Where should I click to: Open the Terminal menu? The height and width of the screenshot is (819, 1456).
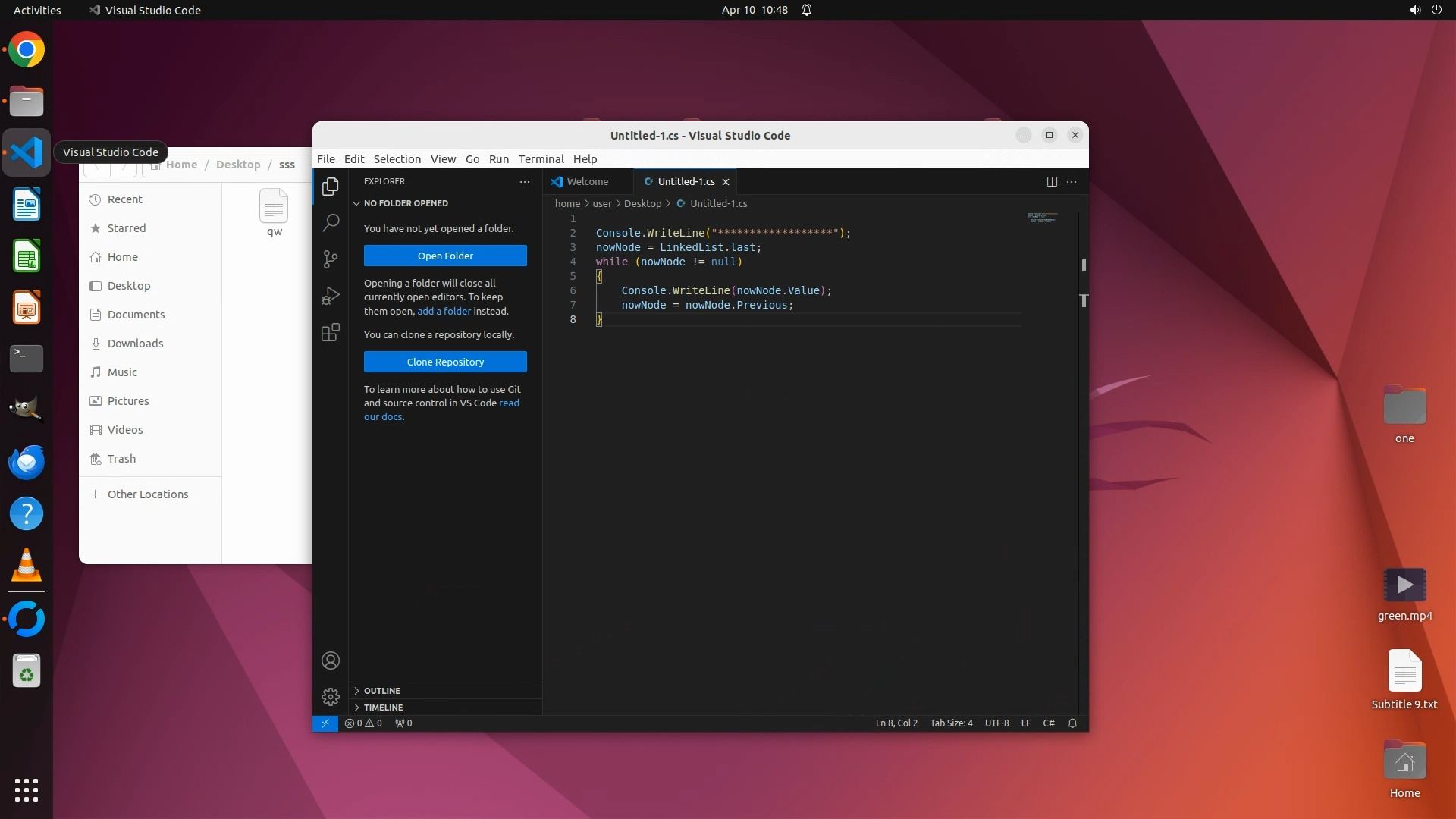[x=541, y=159]
